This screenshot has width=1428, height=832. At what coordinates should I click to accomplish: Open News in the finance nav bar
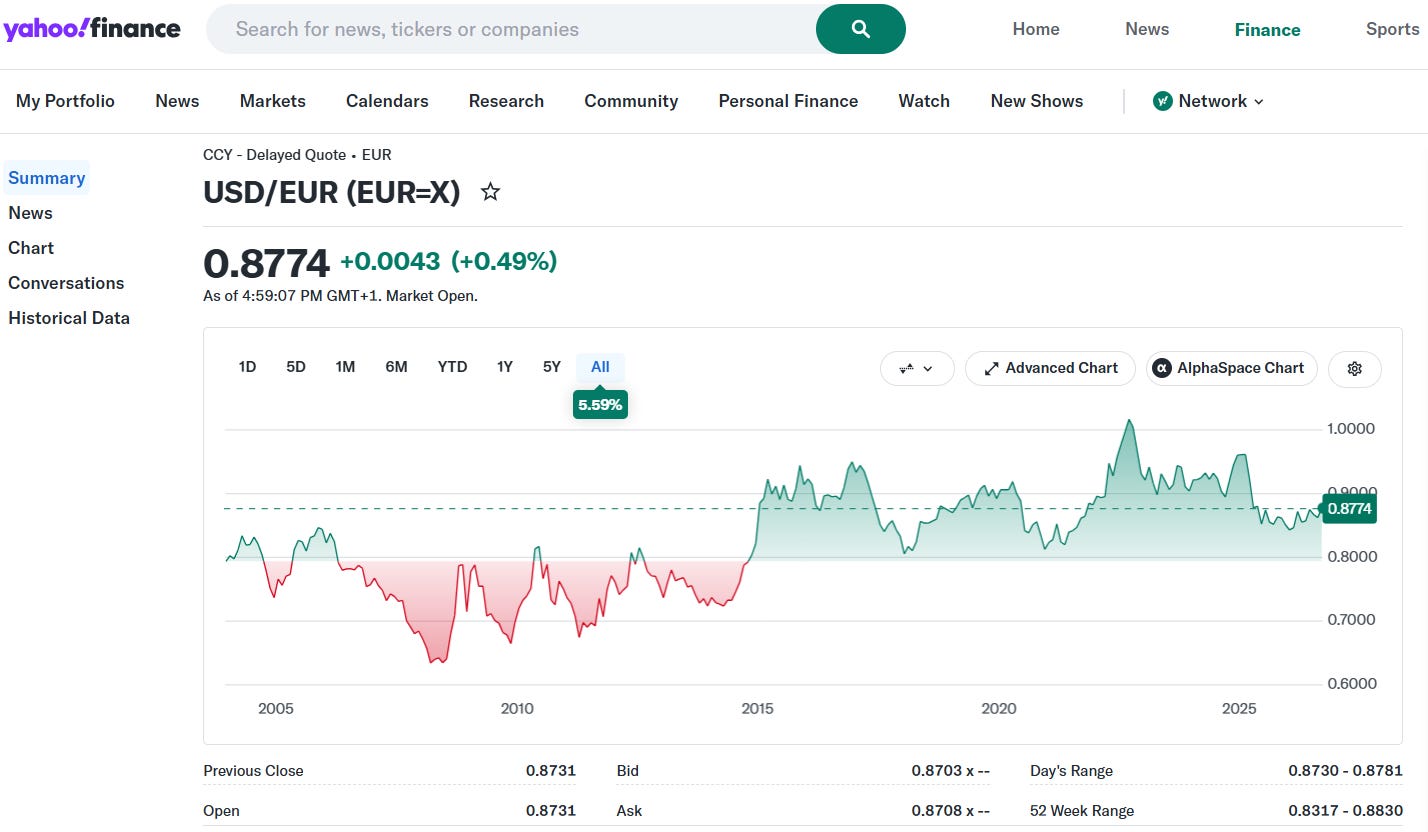(177, 101)
